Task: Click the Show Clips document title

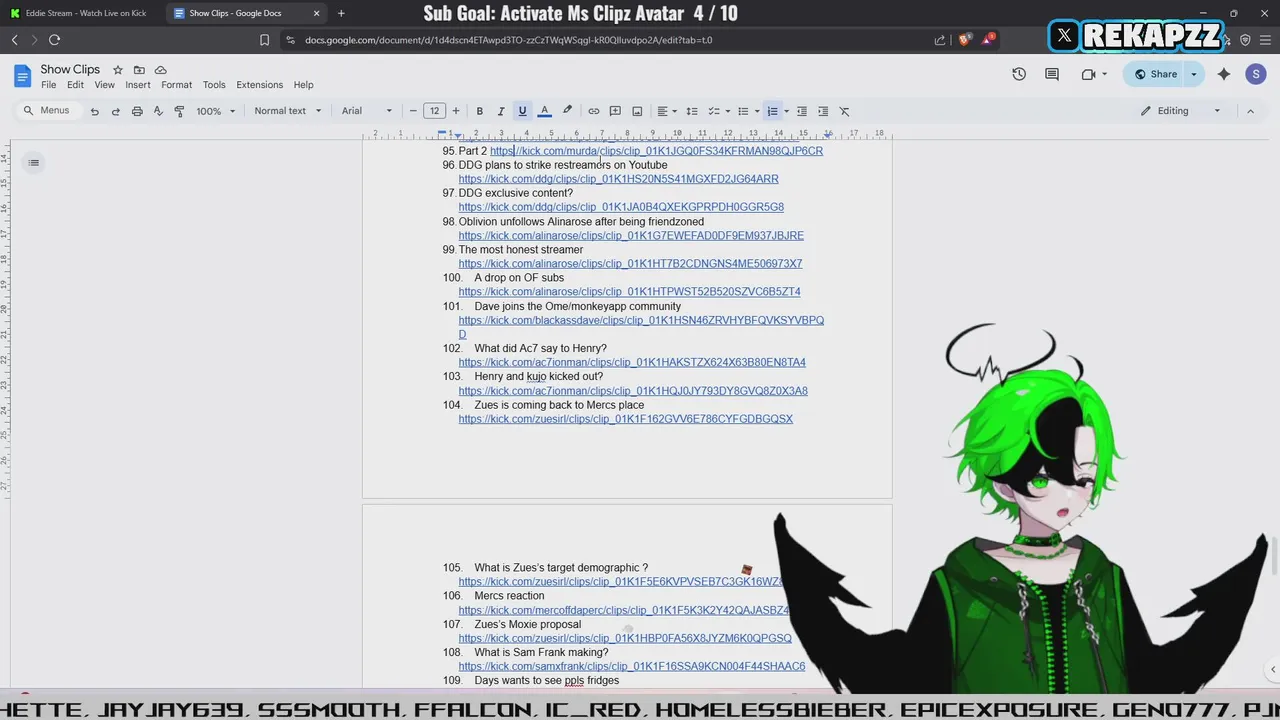Action: (70, 69)
